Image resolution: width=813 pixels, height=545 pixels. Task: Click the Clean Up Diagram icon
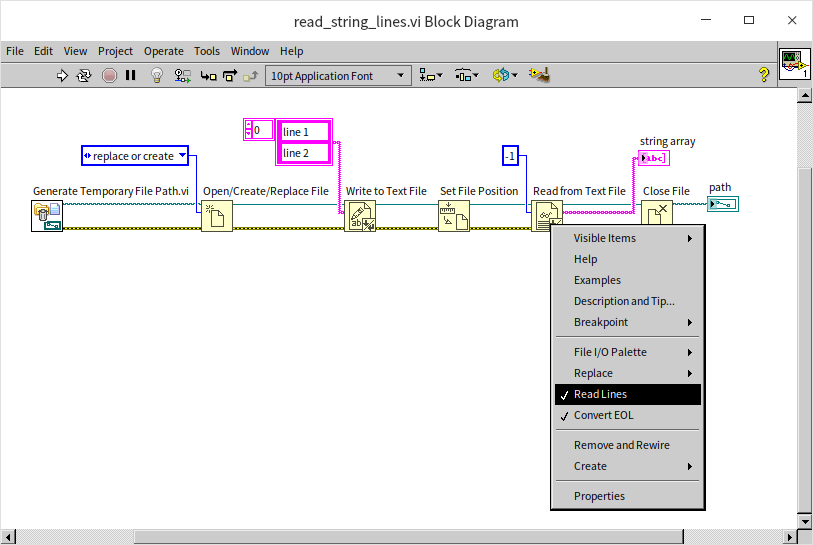[x=540, y=75]
